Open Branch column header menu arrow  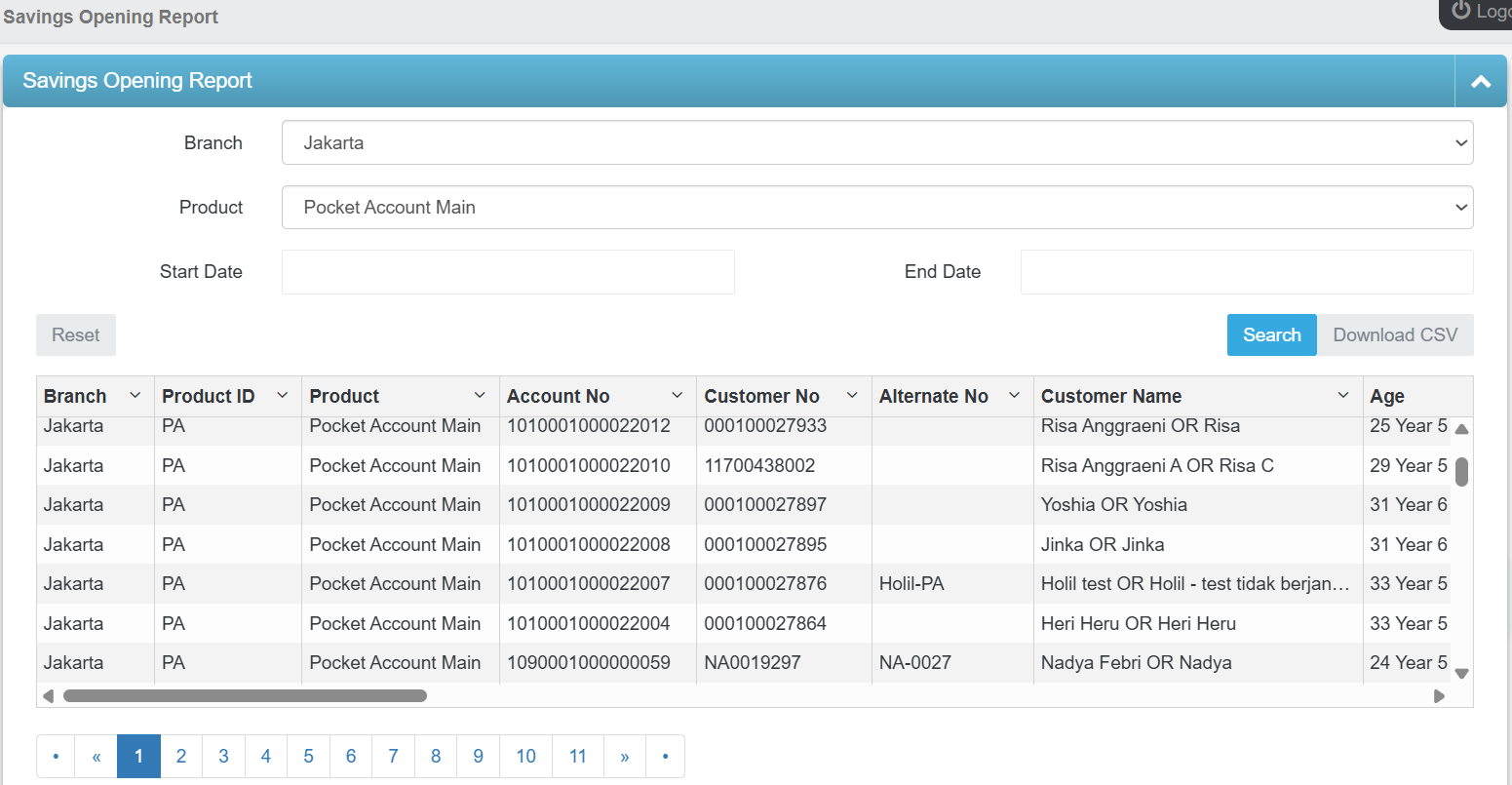(136, 396)
